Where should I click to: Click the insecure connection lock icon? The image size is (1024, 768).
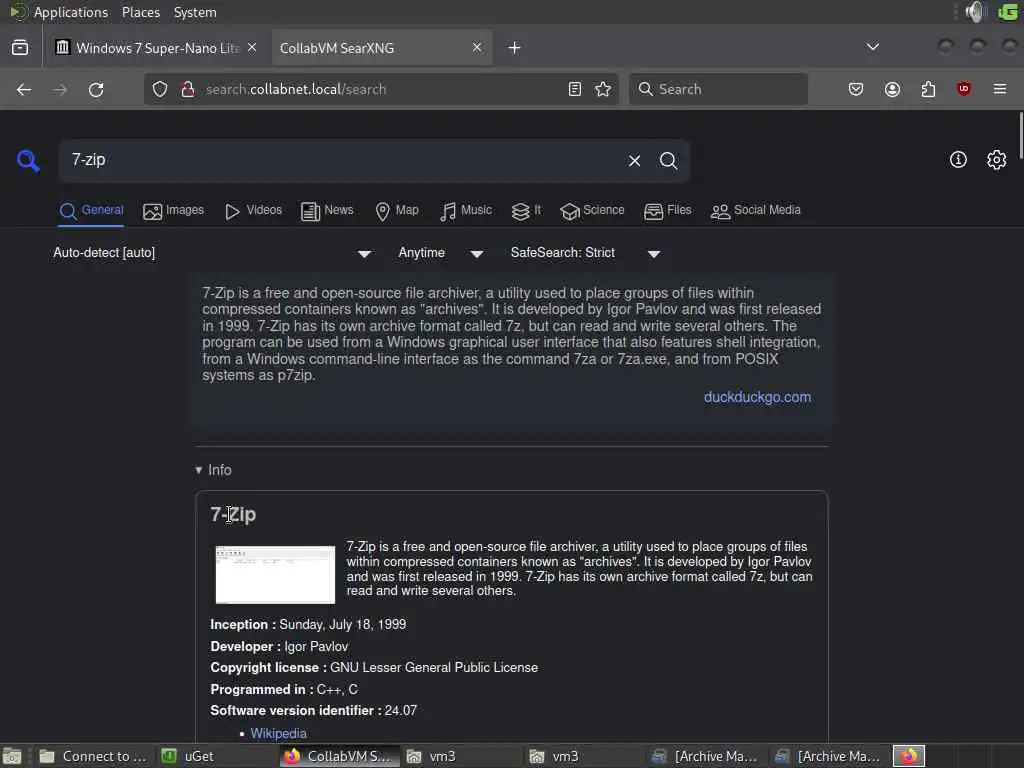pos(188,89)
